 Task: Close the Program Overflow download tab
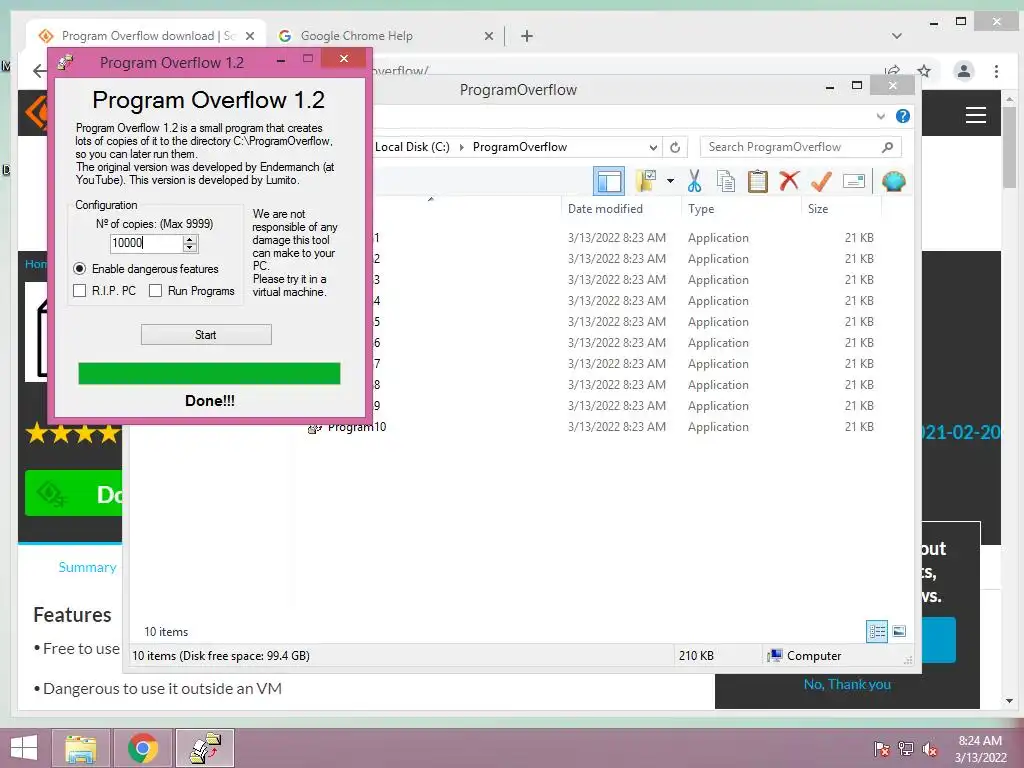pyautogui.click(x=249, y=36)
